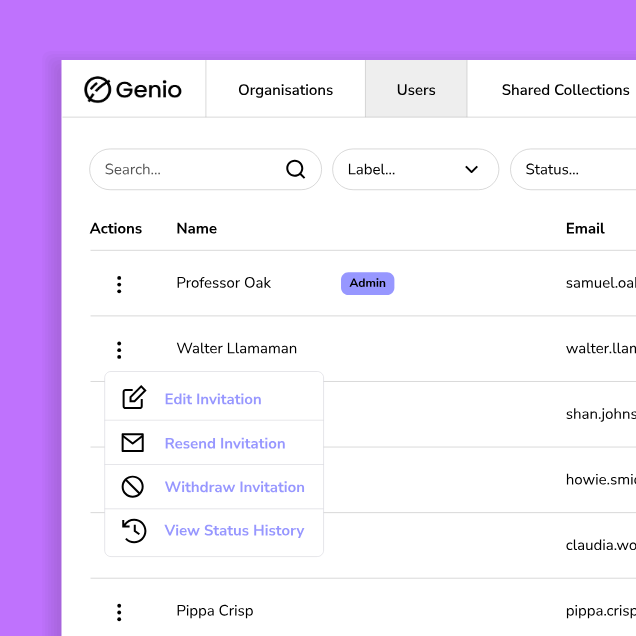
Task: Open actions menu for Professor Oak
Action: 119,284
